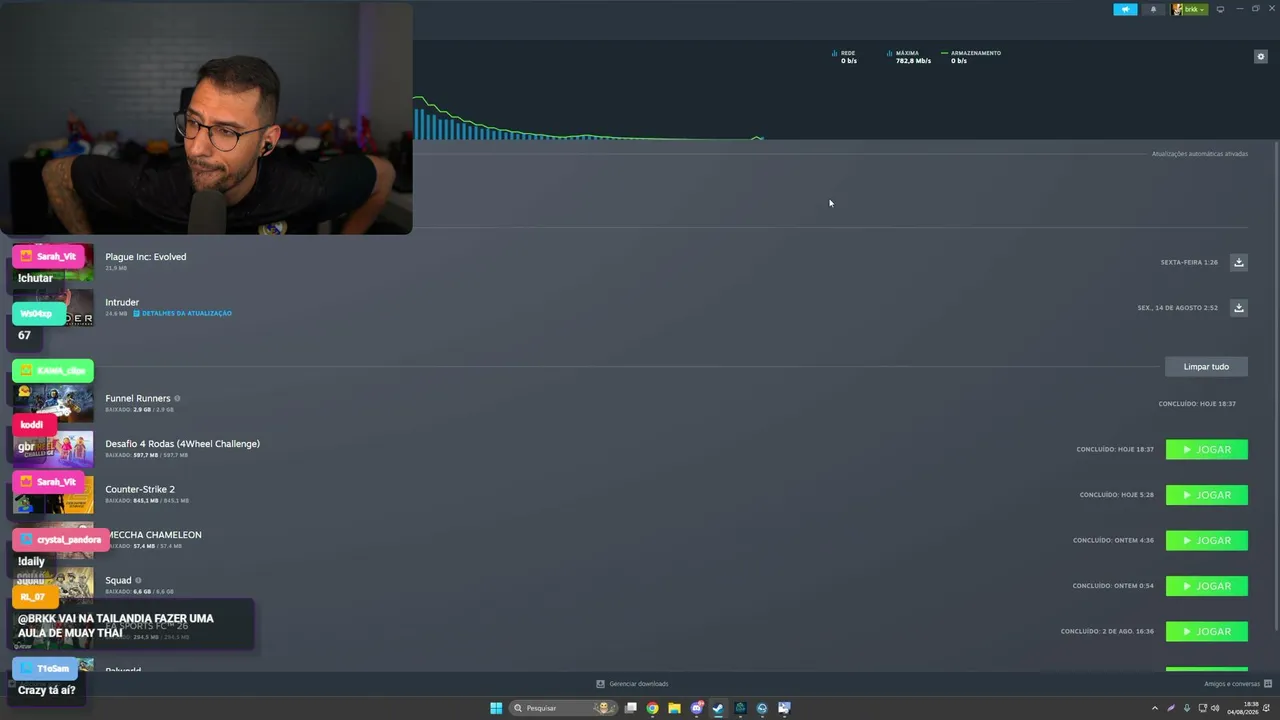
Task: Play Counter-Strike 2
Action: point(1207,495)
